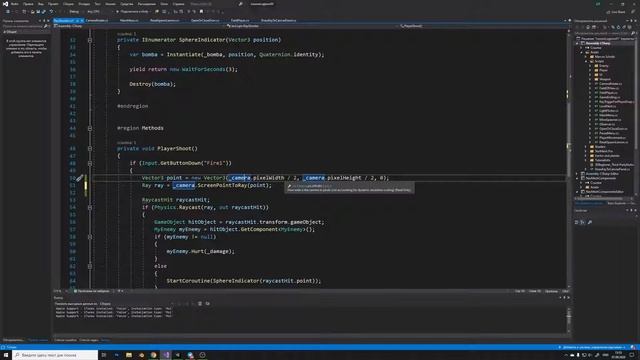Open the Расширения menu
The height and width of the screenshot is (360, 640).
click(147, 4)
